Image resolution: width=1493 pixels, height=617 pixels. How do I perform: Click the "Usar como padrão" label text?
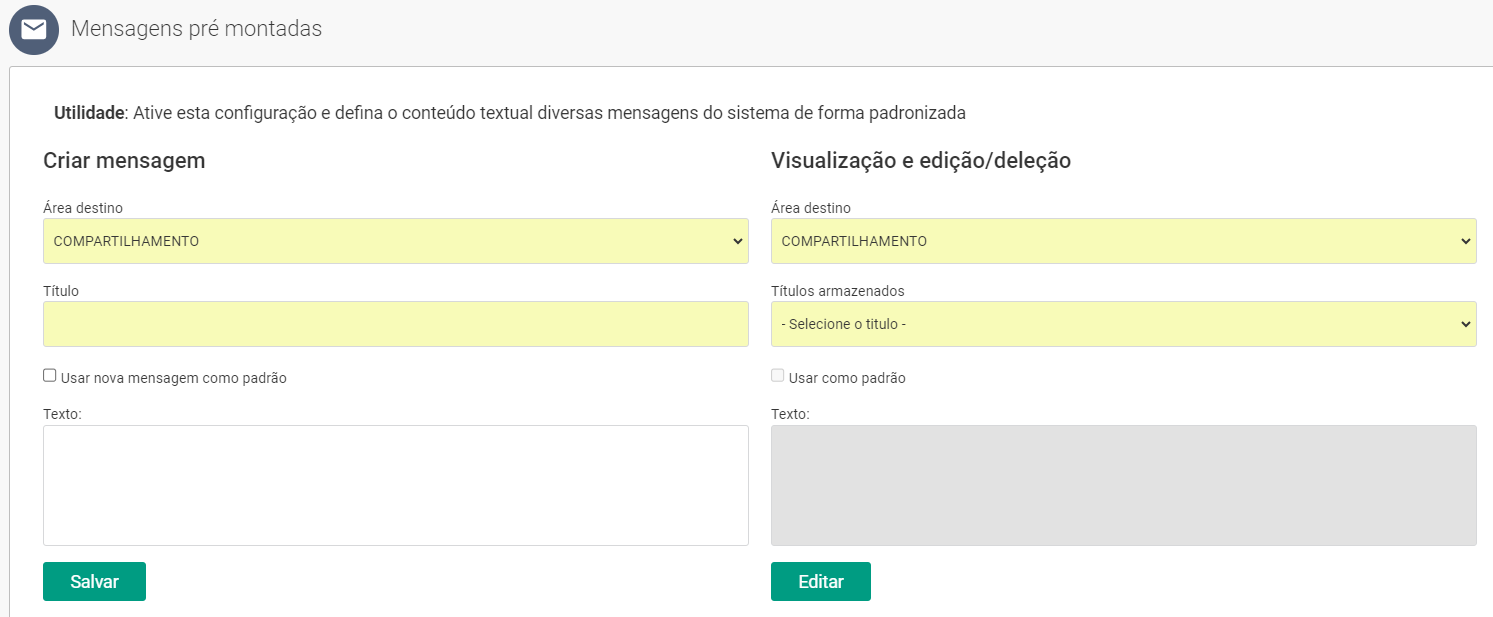[847, 378]
